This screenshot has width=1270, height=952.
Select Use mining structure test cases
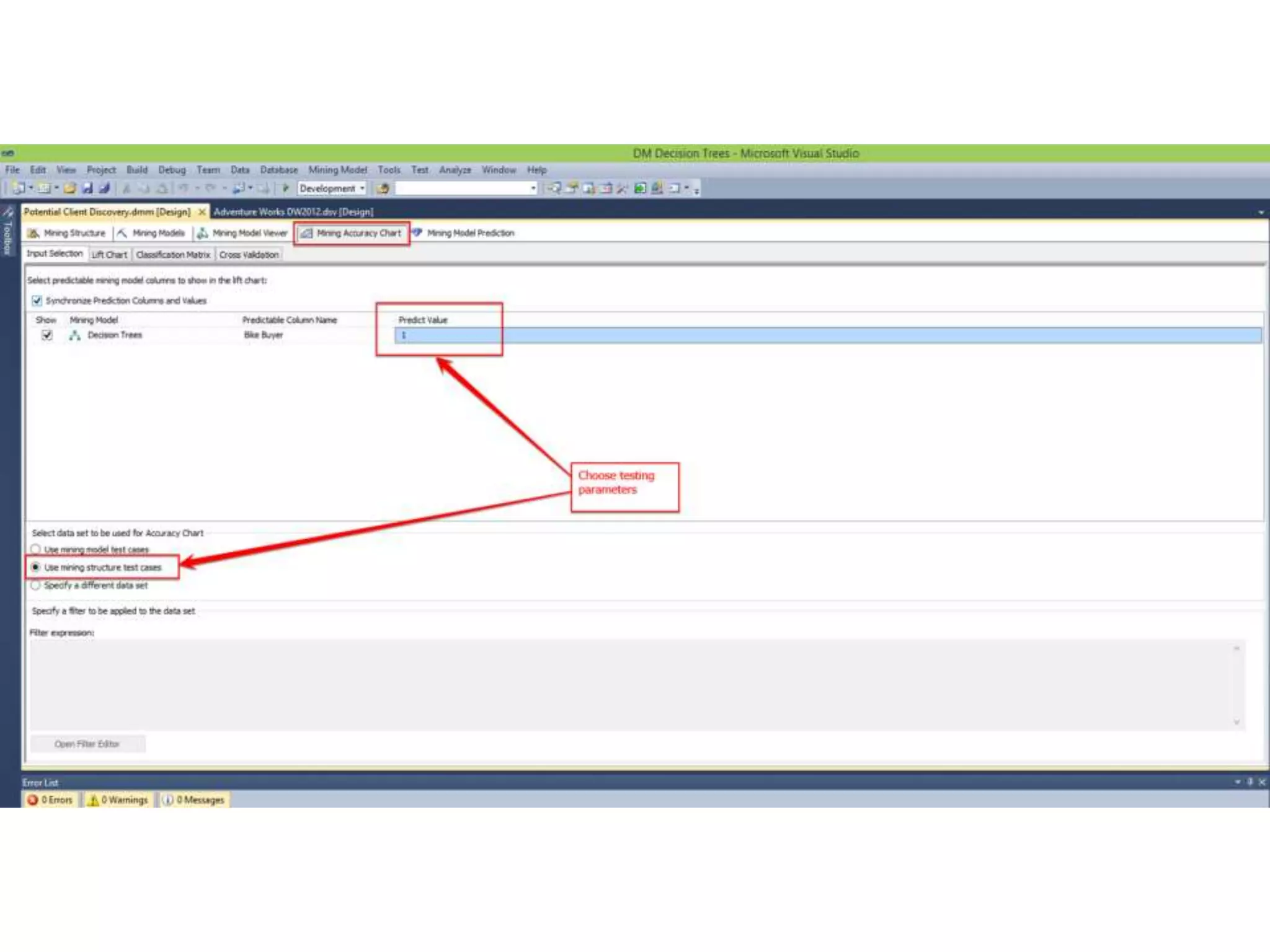click(35, 567)
